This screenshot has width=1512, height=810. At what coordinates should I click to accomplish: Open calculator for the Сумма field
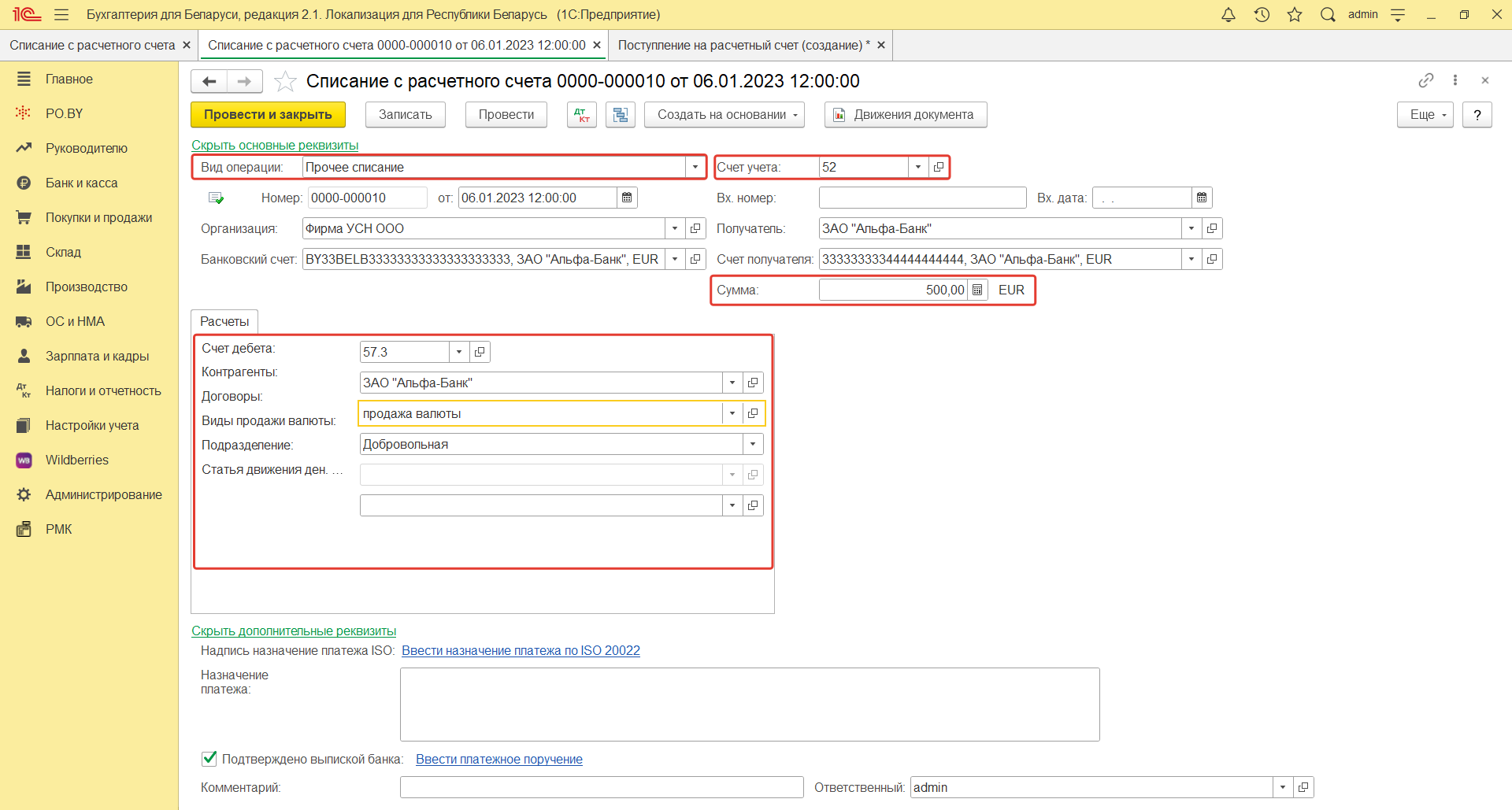click(977, 290)
